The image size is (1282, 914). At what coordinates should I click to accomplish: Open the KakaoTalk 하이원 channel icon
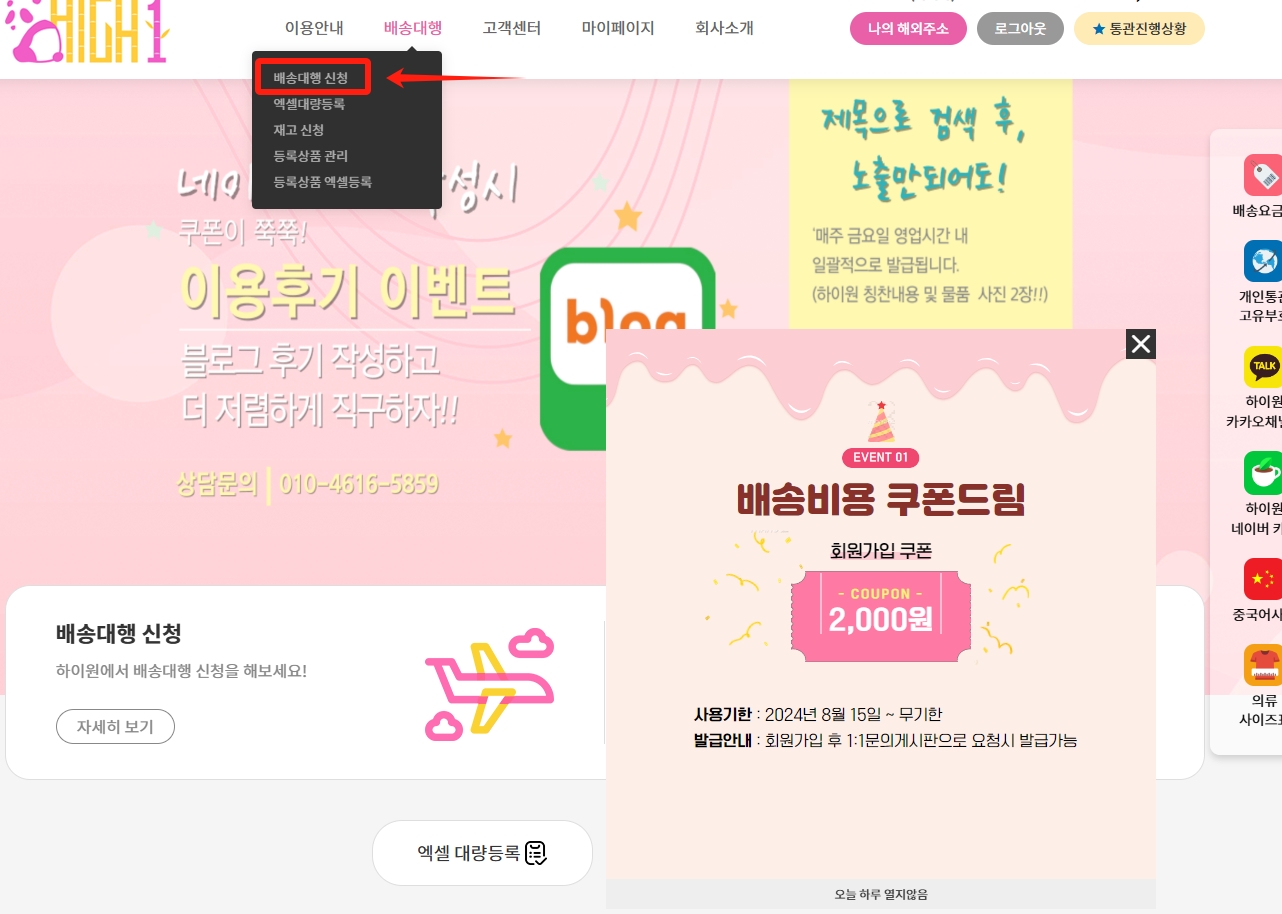(1262, 367)
